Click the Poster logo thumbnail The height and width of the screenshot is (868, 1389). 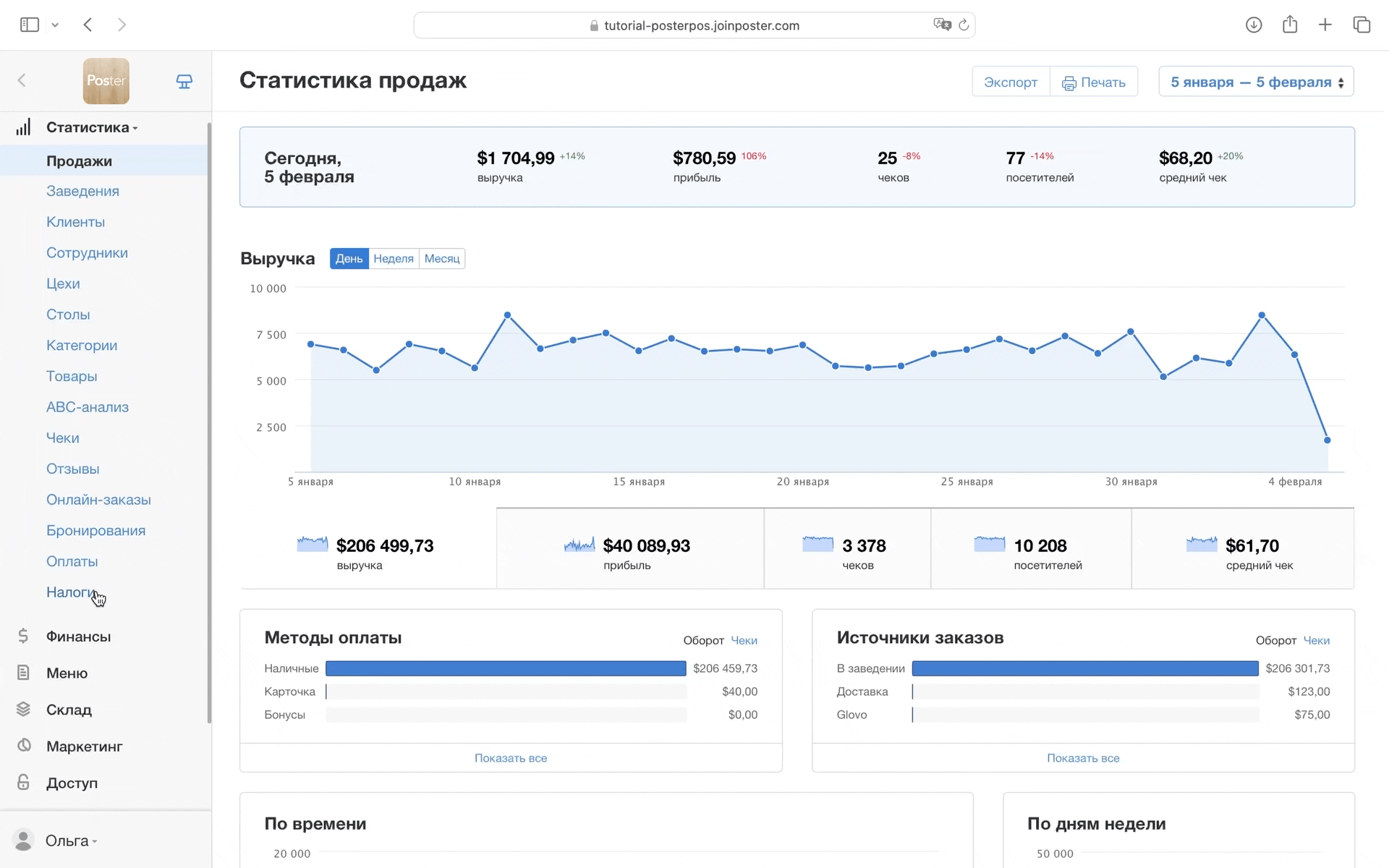[106, 81]
